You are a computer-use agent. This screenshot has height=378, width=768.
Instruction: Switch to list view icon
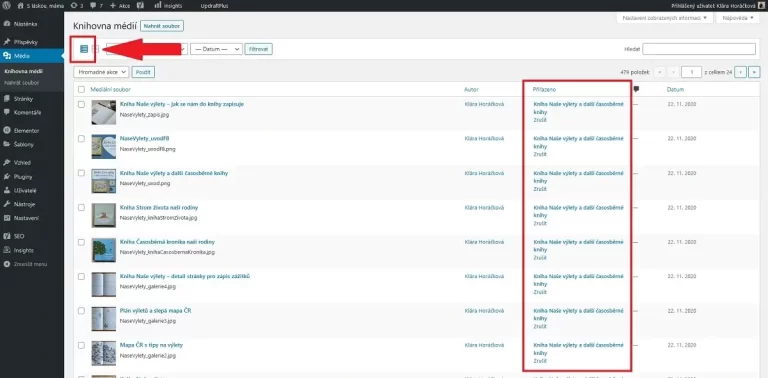click(84, 49)
